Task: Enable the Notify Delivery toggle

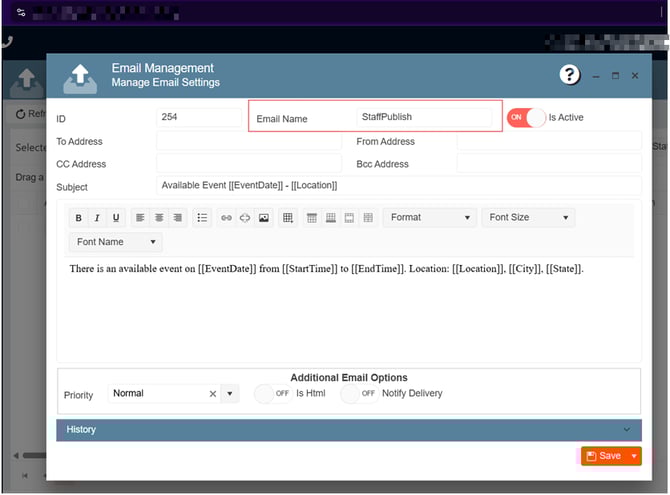Action: 357,394
